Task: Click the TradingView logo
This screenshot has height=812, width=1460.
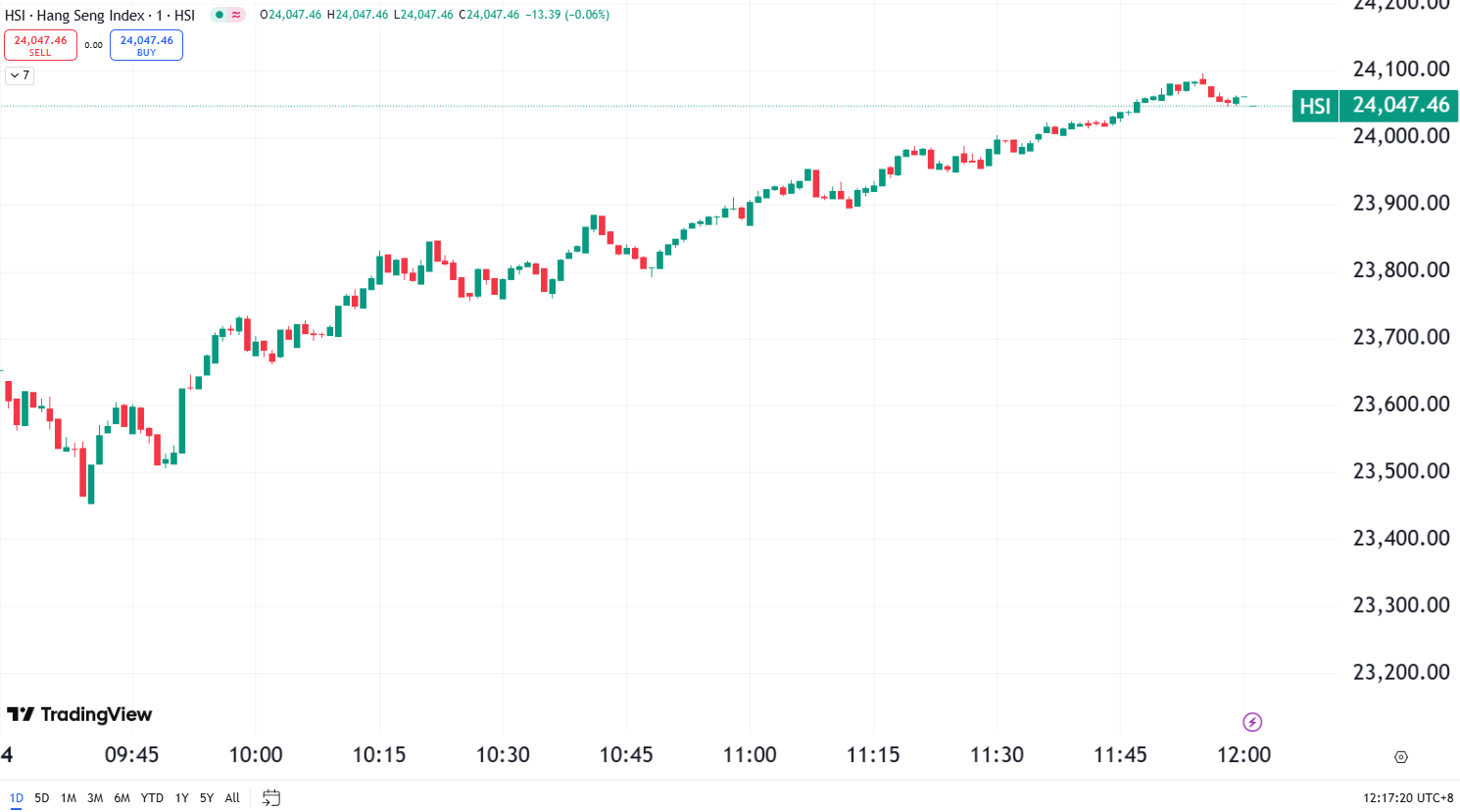Action: (x=79, y=714)
